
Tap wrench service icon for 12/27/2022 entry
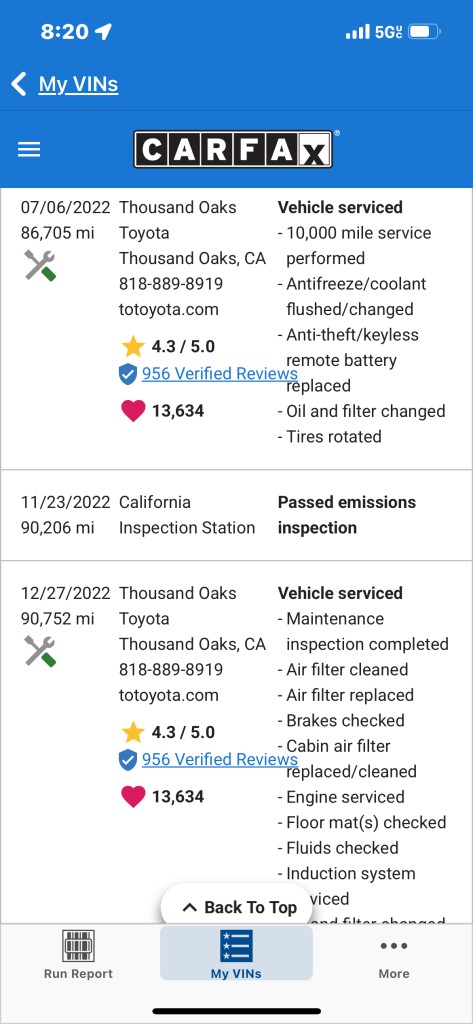[40, 651]
